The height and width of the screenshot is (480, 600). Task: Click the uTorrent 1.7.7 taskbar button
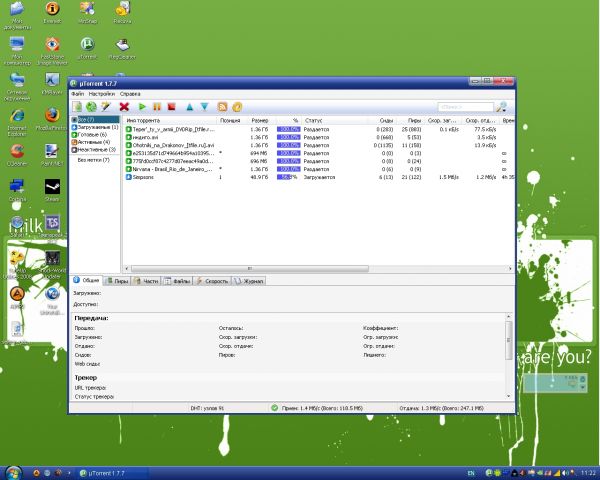[104, 471]
